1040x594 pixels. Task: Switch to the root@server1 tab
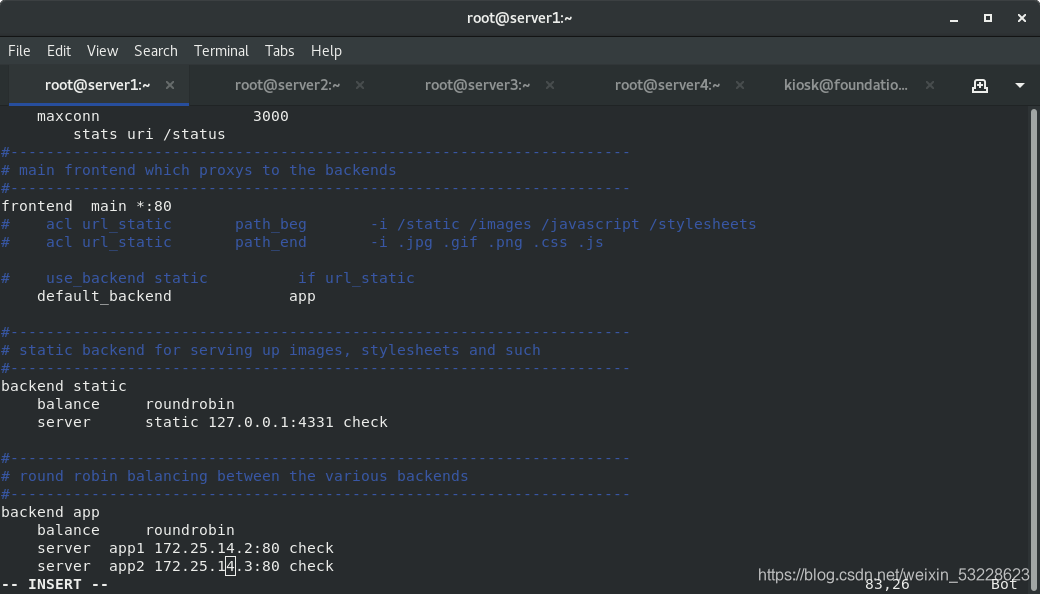(x=98, y=85)
